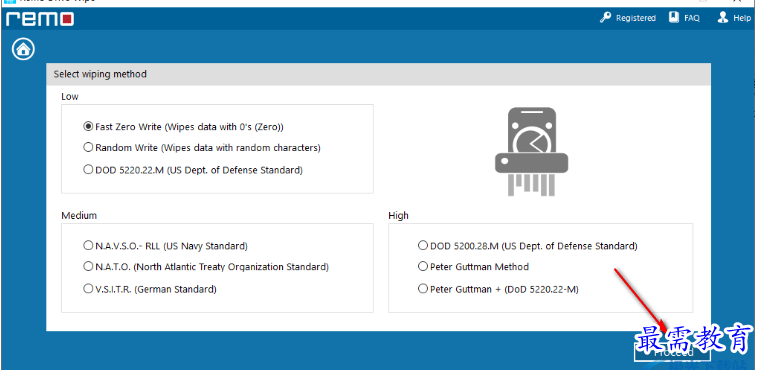Screen dimensions: 759x370
Task: Click the 'Low' group label
Action: (70, 96)
